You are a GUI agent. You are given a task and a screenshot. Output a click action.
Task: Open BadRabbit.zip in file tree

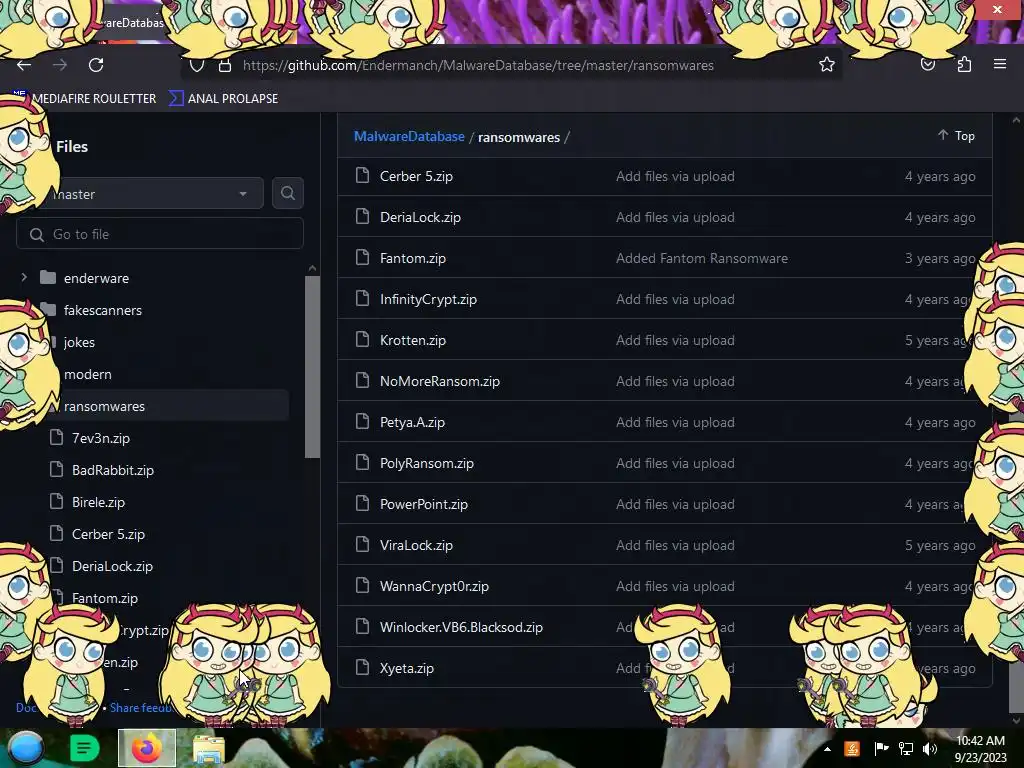click(x=113, y=470)
